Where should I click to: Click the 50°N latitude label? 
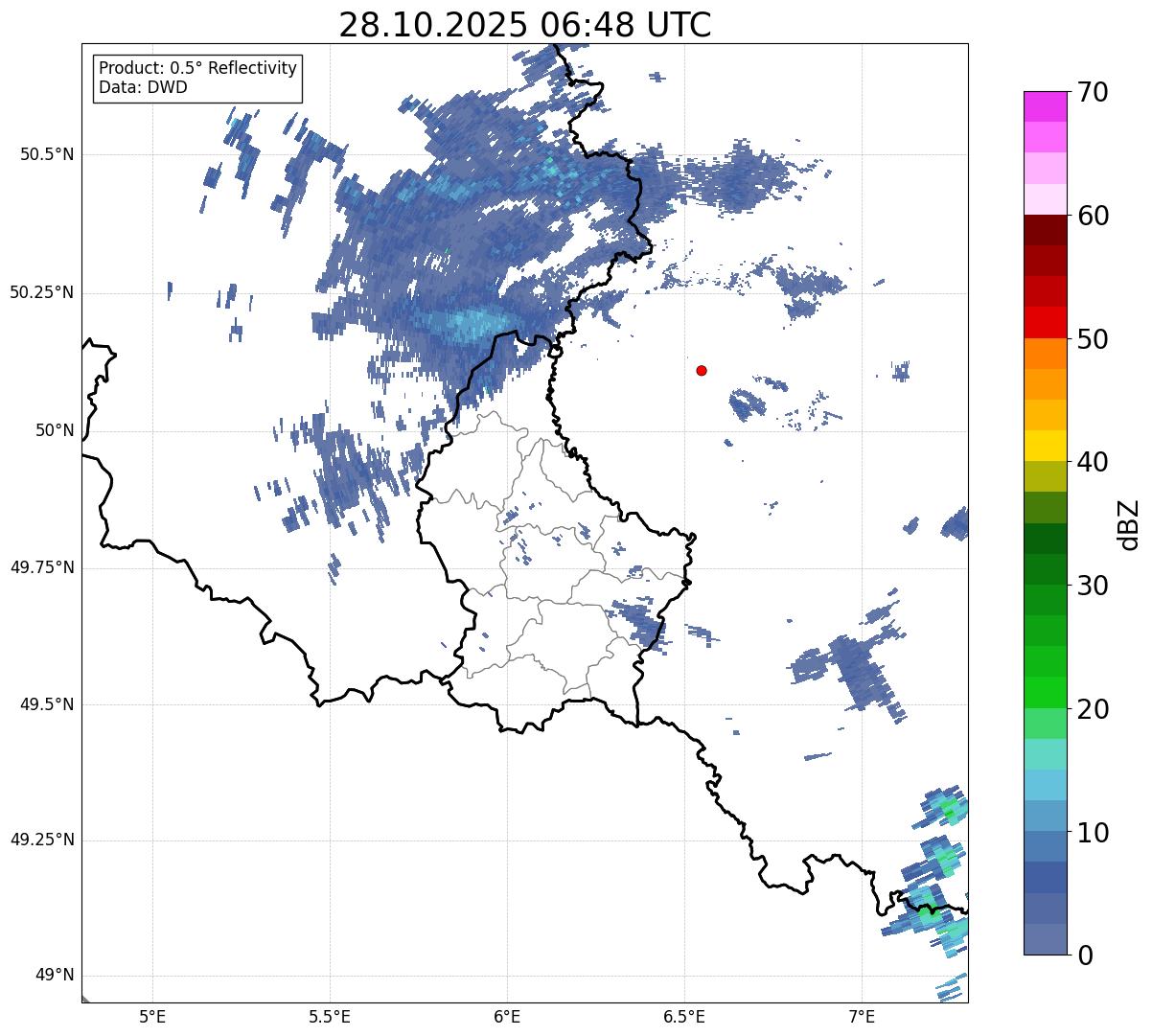coord(55,430)
